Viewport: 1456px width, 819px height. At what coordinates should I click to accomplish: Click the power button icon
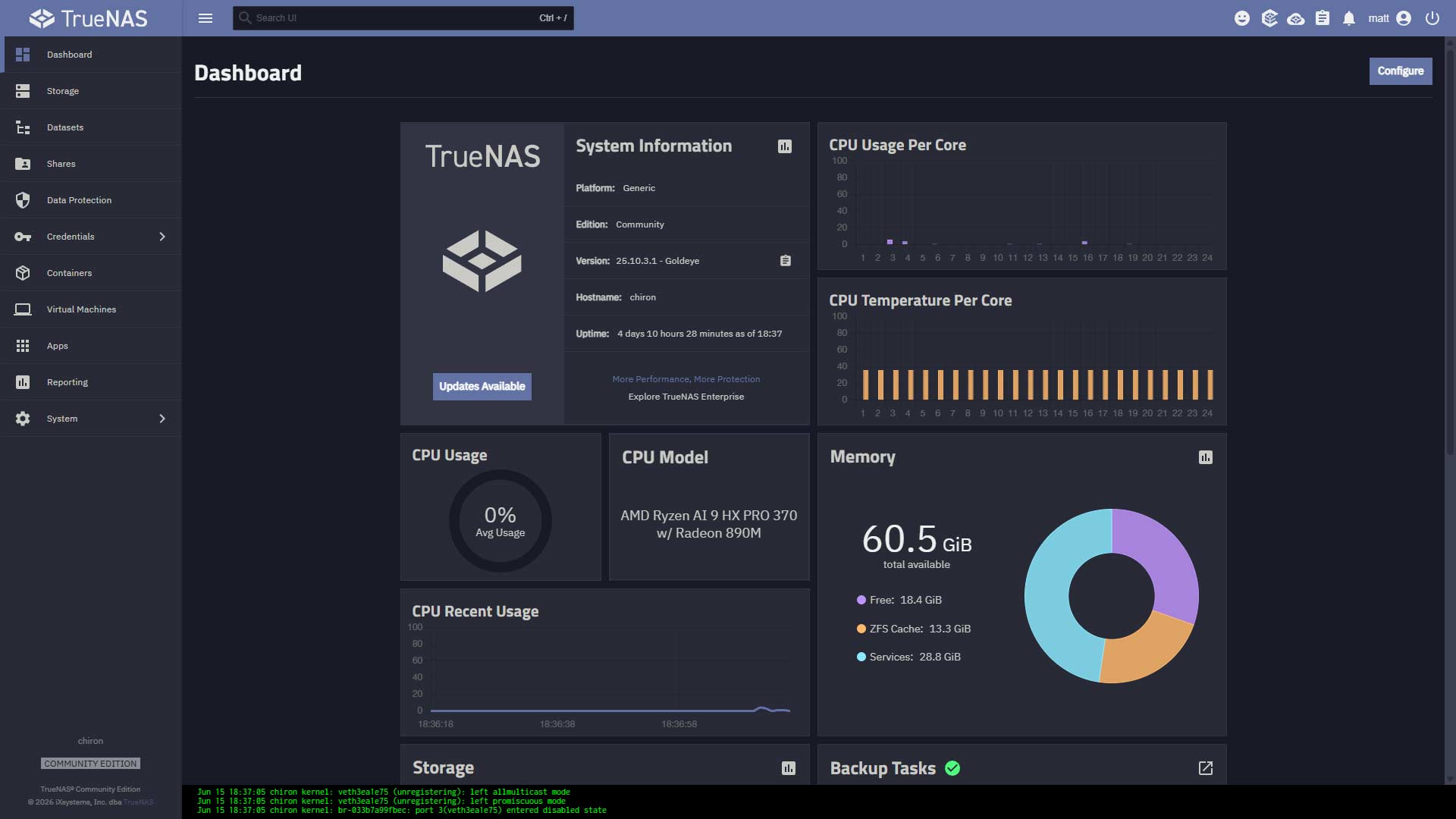(1432, 18)
